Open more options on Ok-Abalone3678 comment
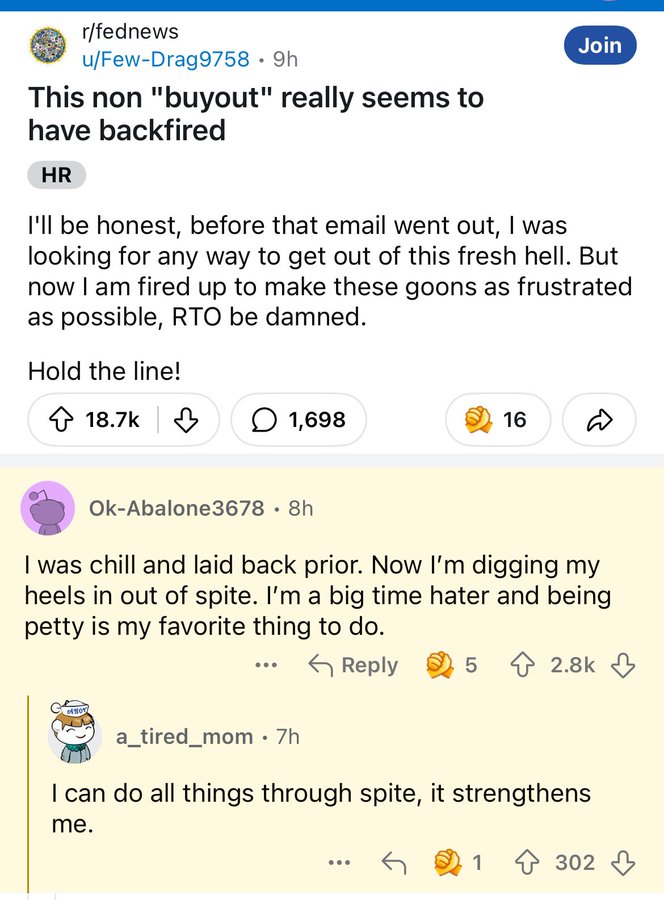The height and width of the screenshot is (900, 664). (x=265, y=665)
